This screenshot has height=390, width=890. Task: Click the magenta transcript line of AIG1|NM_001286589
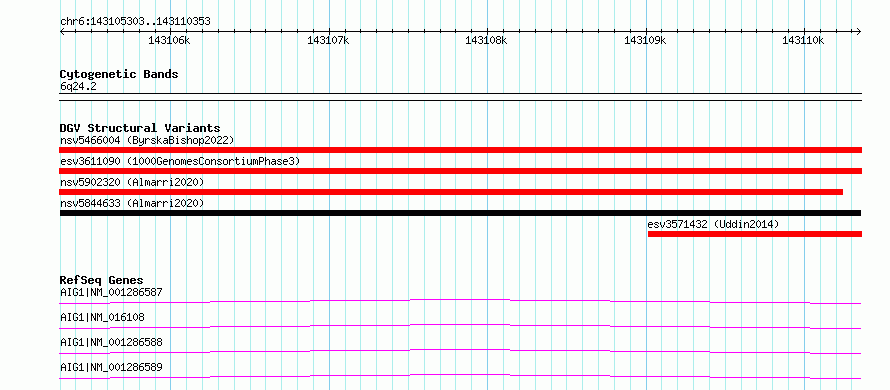460,376
